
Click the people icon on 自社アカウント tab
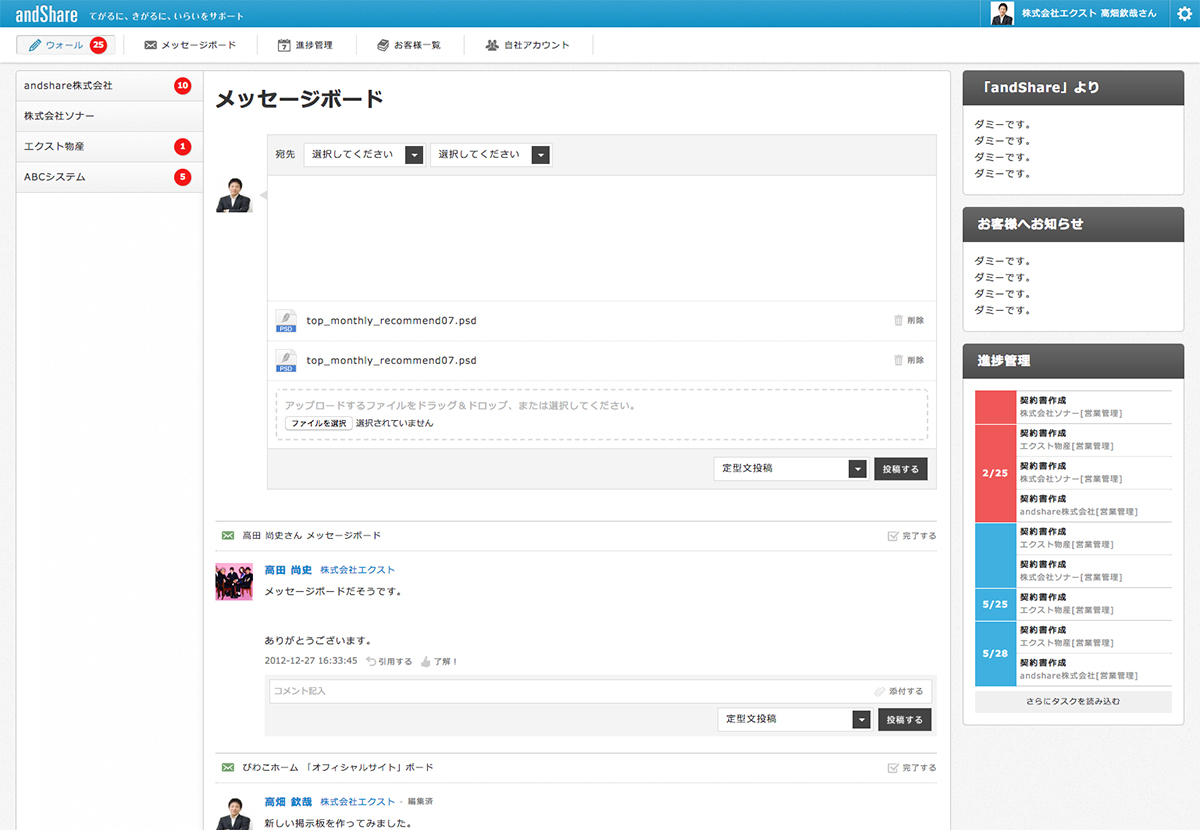[x=492, y=45]
